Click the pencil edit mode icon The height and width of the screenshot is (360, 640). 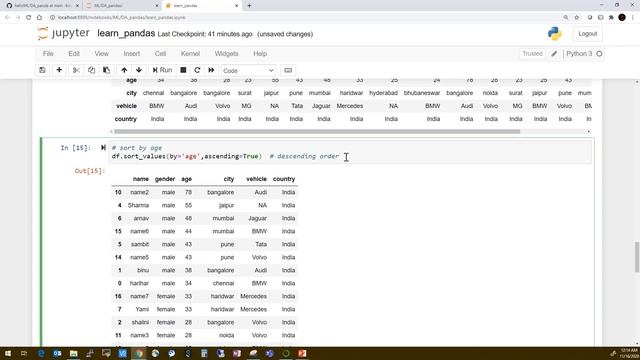point(554,54)
